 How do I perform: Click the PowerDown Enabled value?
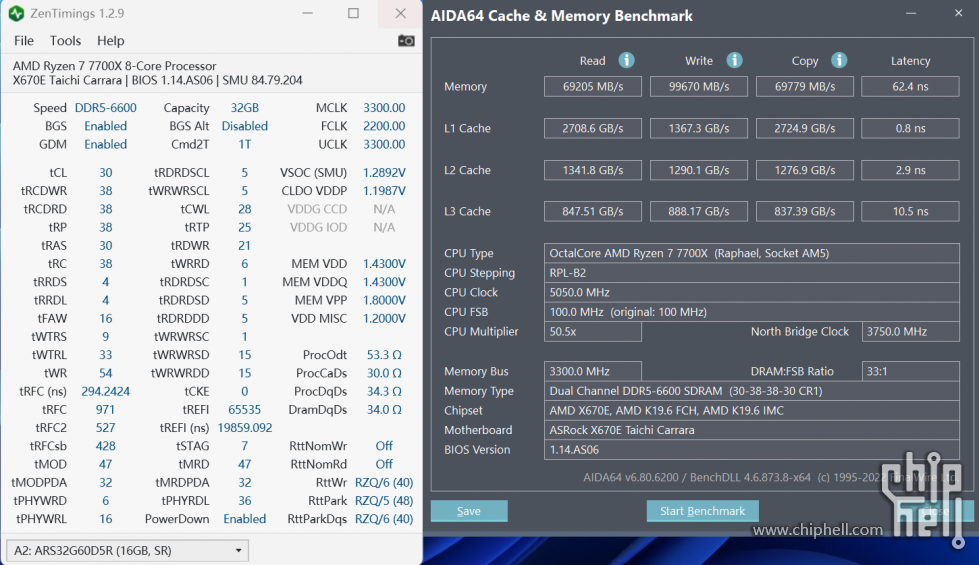click(244, 519)
